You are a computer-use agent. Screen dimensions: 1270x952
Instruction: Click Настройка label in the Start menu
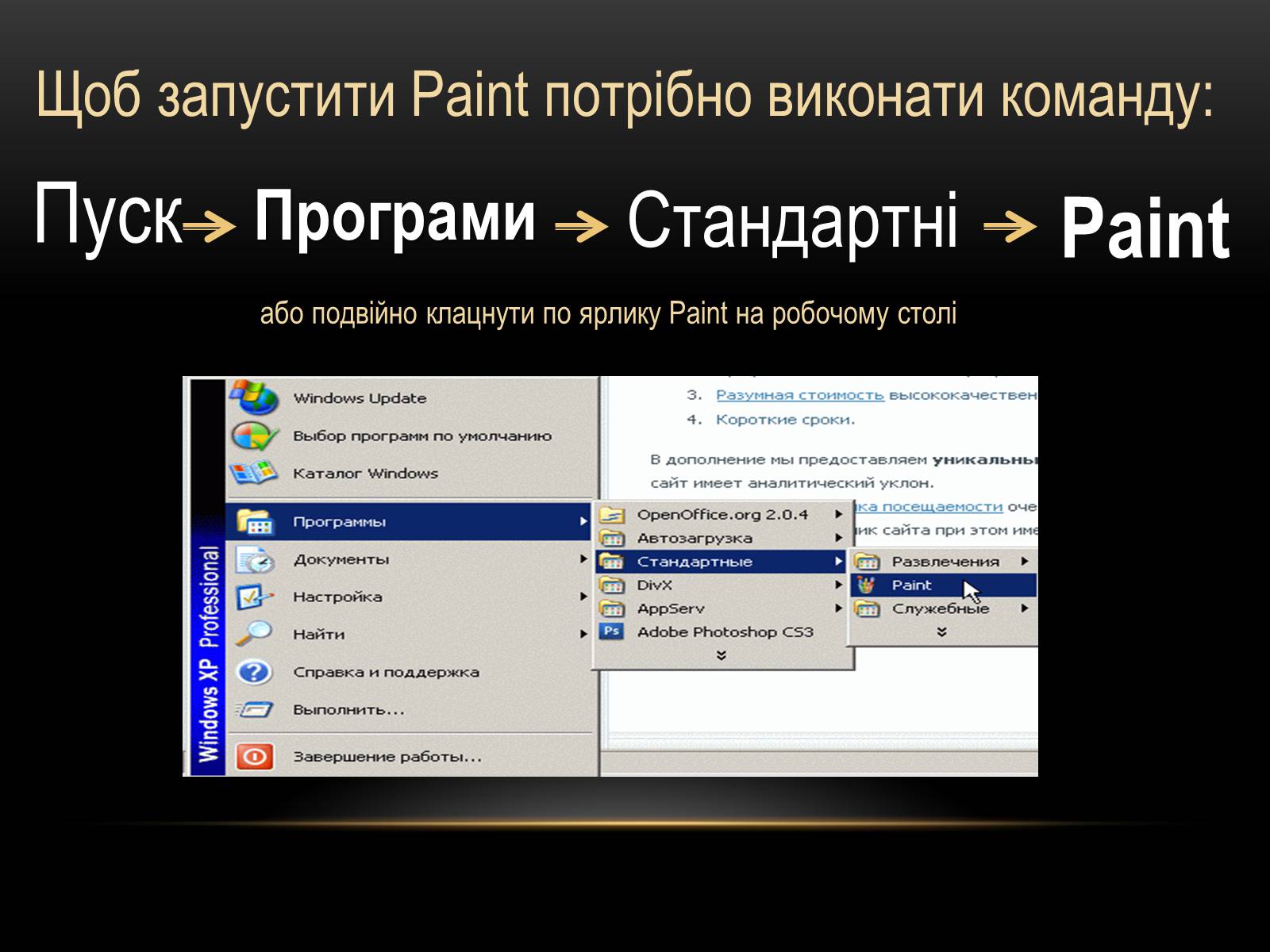tap(337, 597)
